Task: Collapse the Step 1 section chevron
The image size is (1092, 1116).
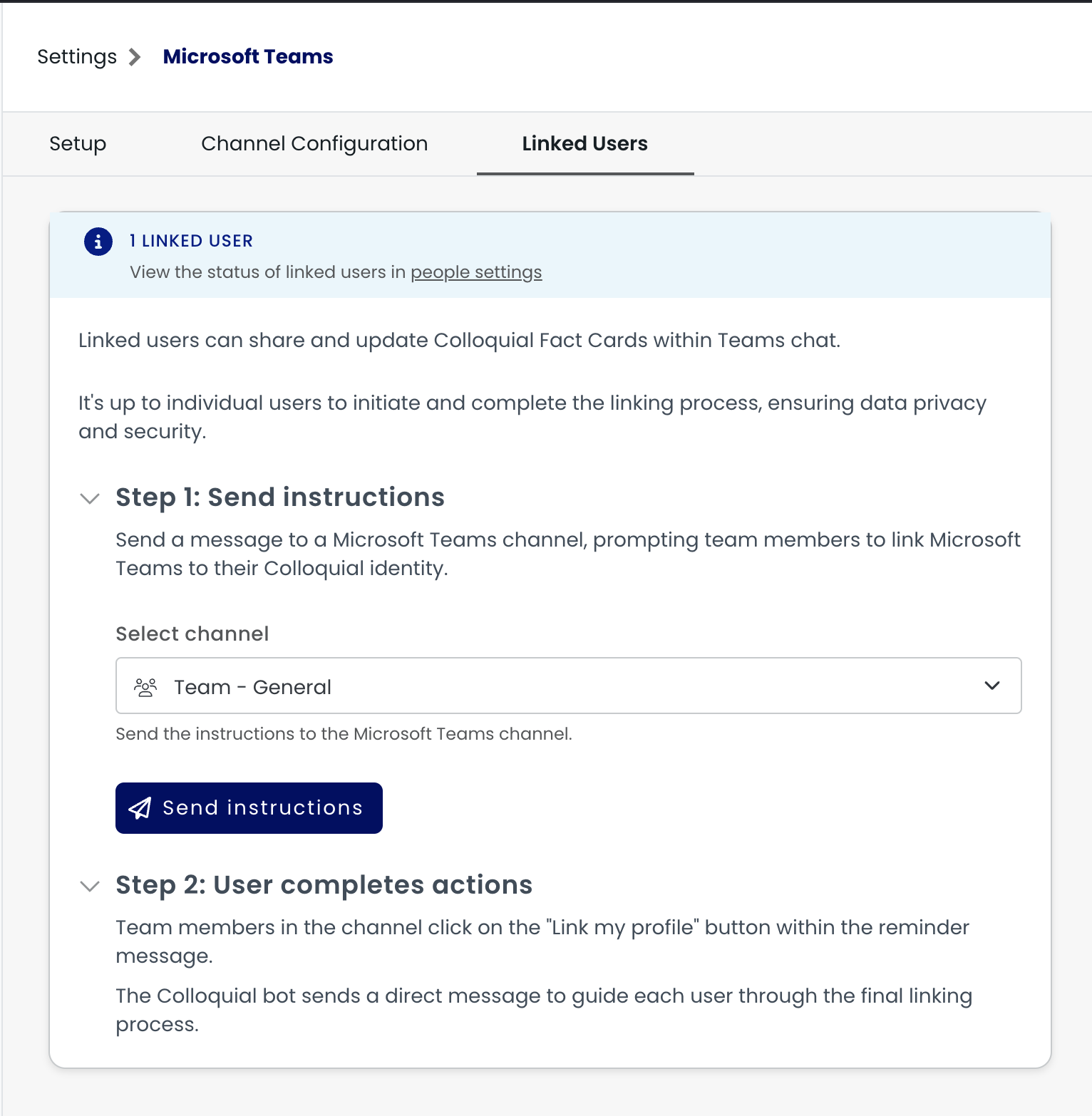Action: coord(90,498)
